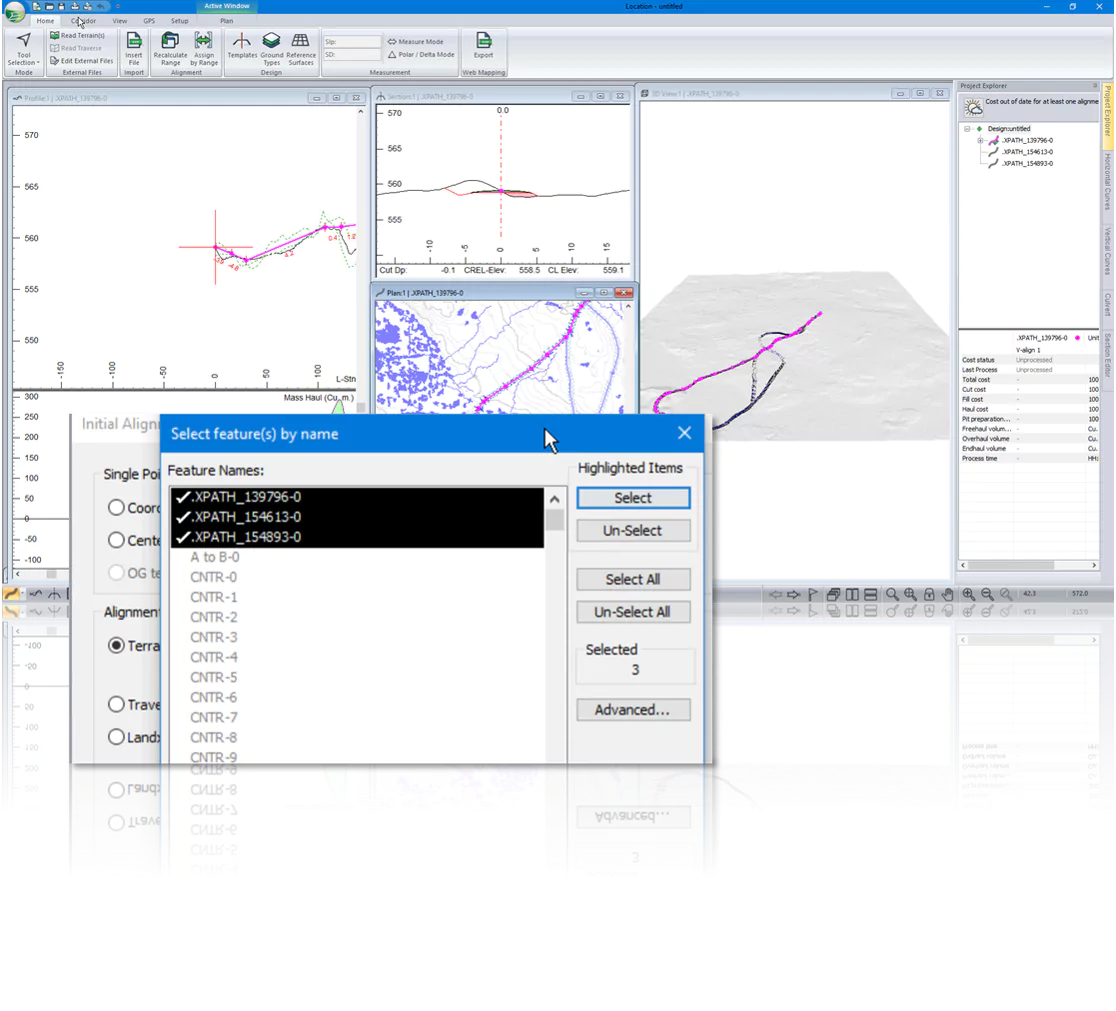The image size is (1116, 1011).
Task: Toggle Measure Mode in the Measurement group
Action: coord(416,41)
